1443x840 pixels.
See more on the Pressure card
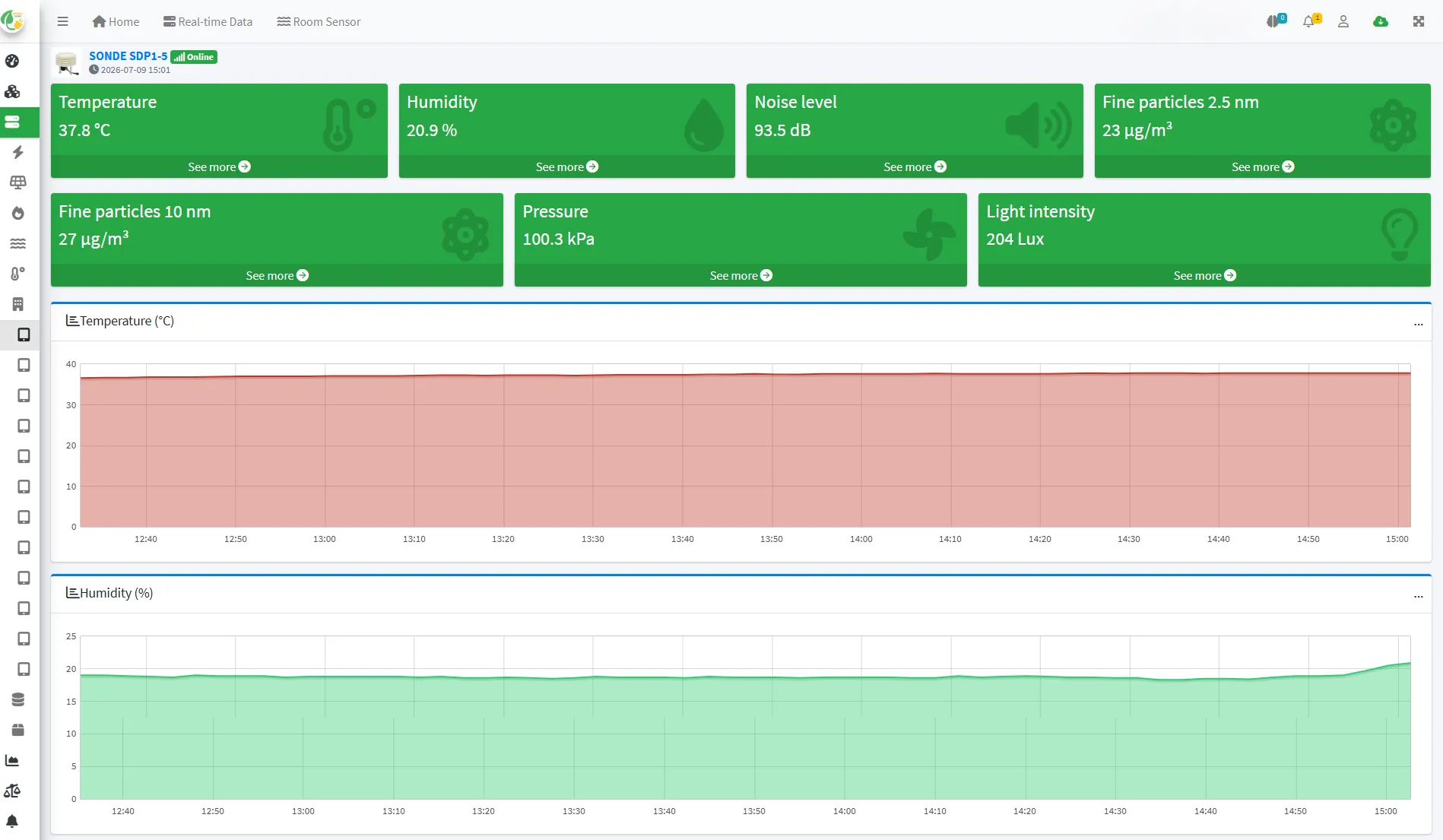click(x=741, y=275)
